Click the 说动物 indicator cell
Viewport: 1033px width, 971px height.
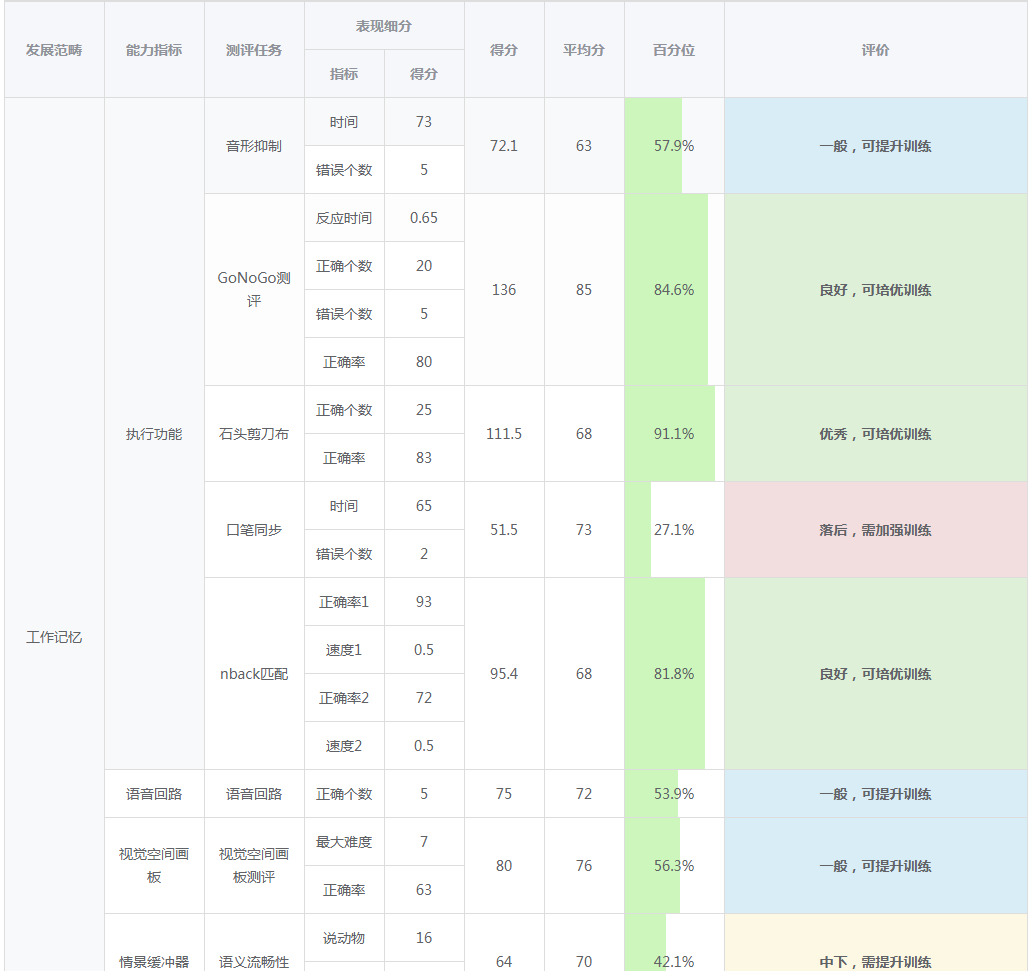[x=344, y=937]
